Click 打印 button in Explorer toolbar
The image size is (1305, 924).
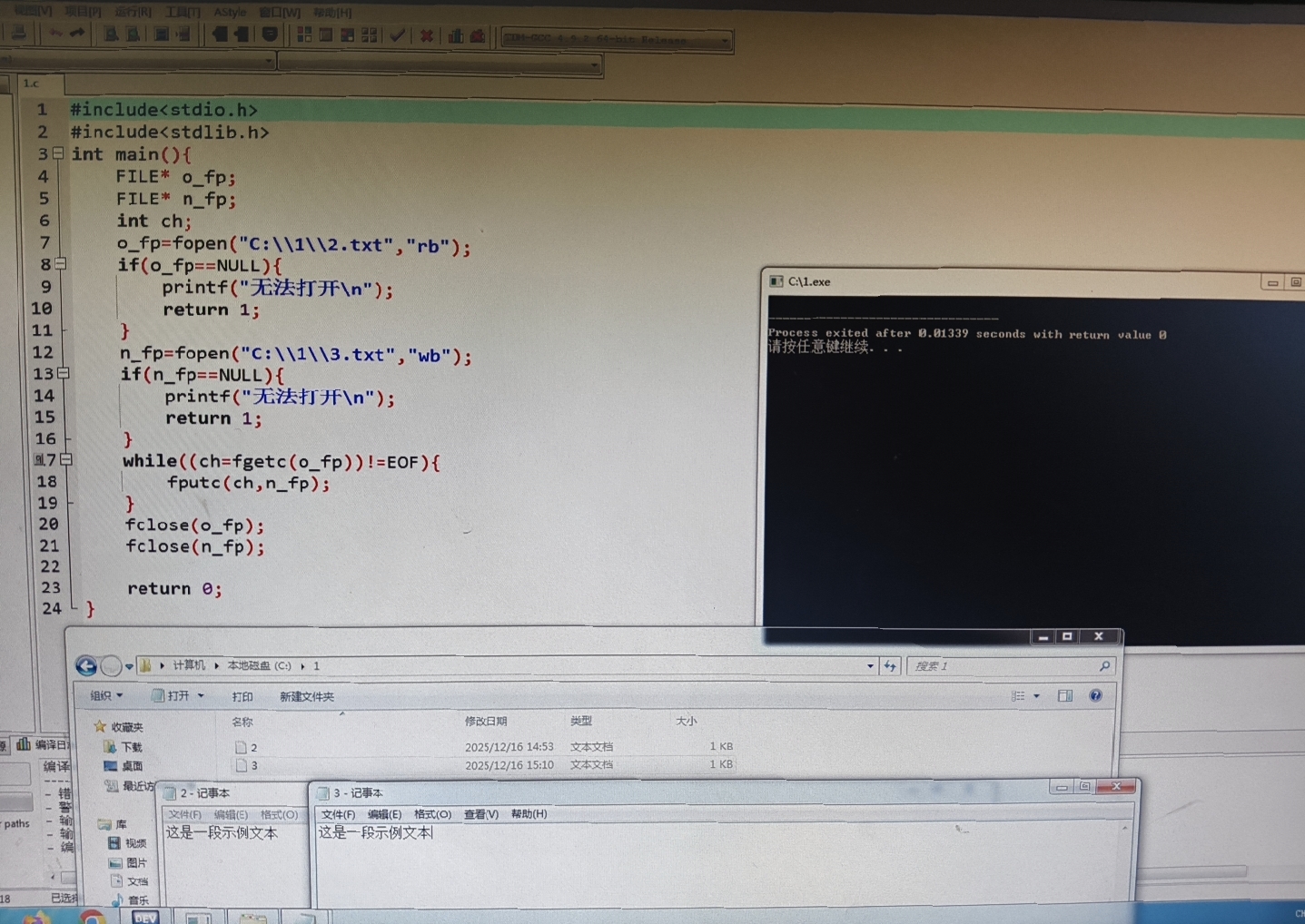coord(242,696)
